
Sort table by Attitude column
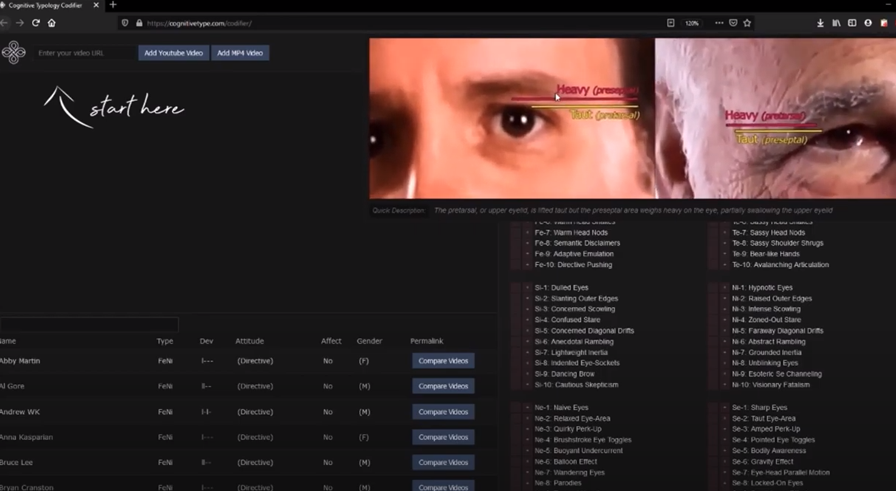250,341
